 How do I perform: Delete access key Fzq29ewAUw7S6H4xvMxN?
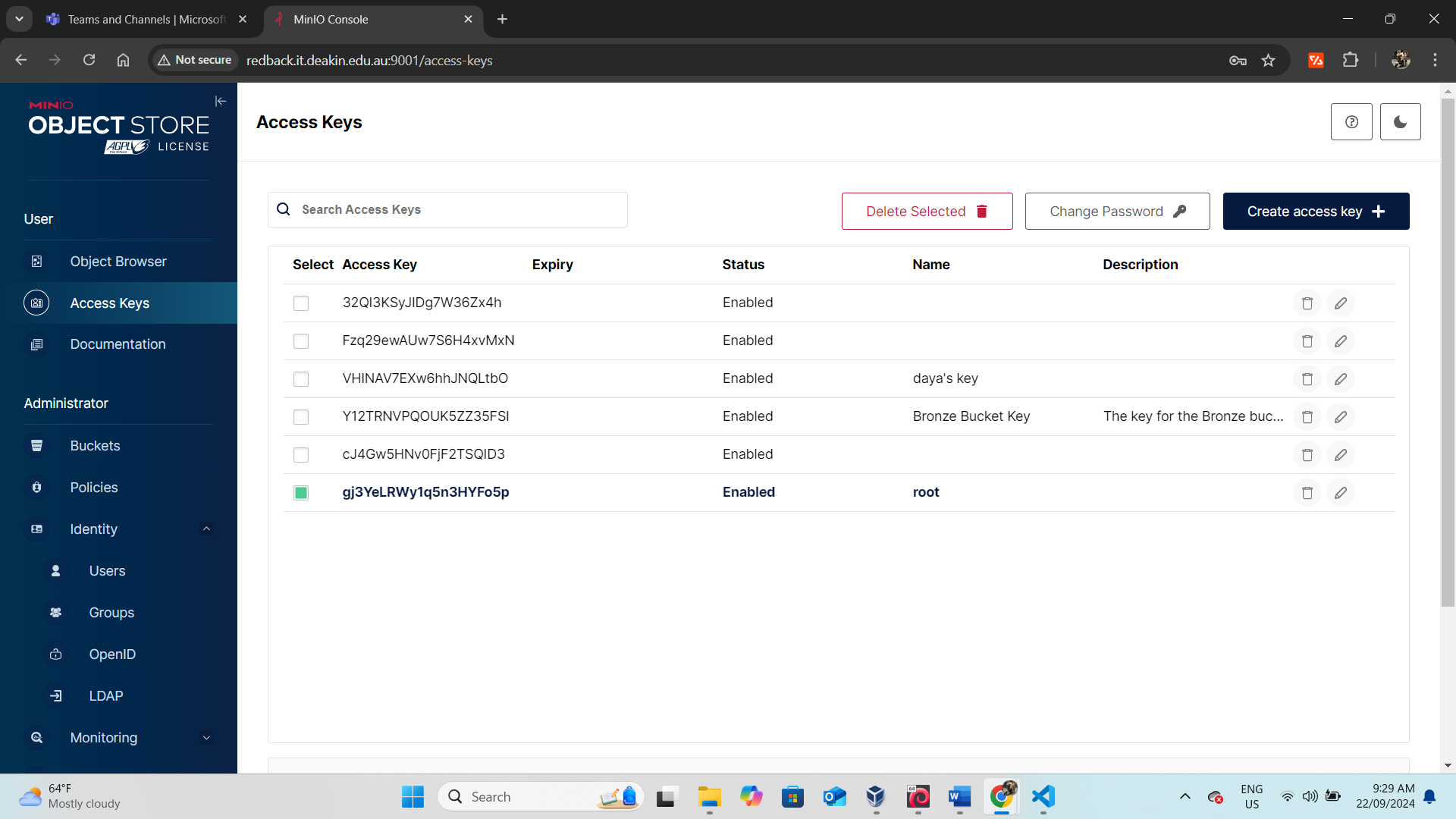[x=1307, y=341]
